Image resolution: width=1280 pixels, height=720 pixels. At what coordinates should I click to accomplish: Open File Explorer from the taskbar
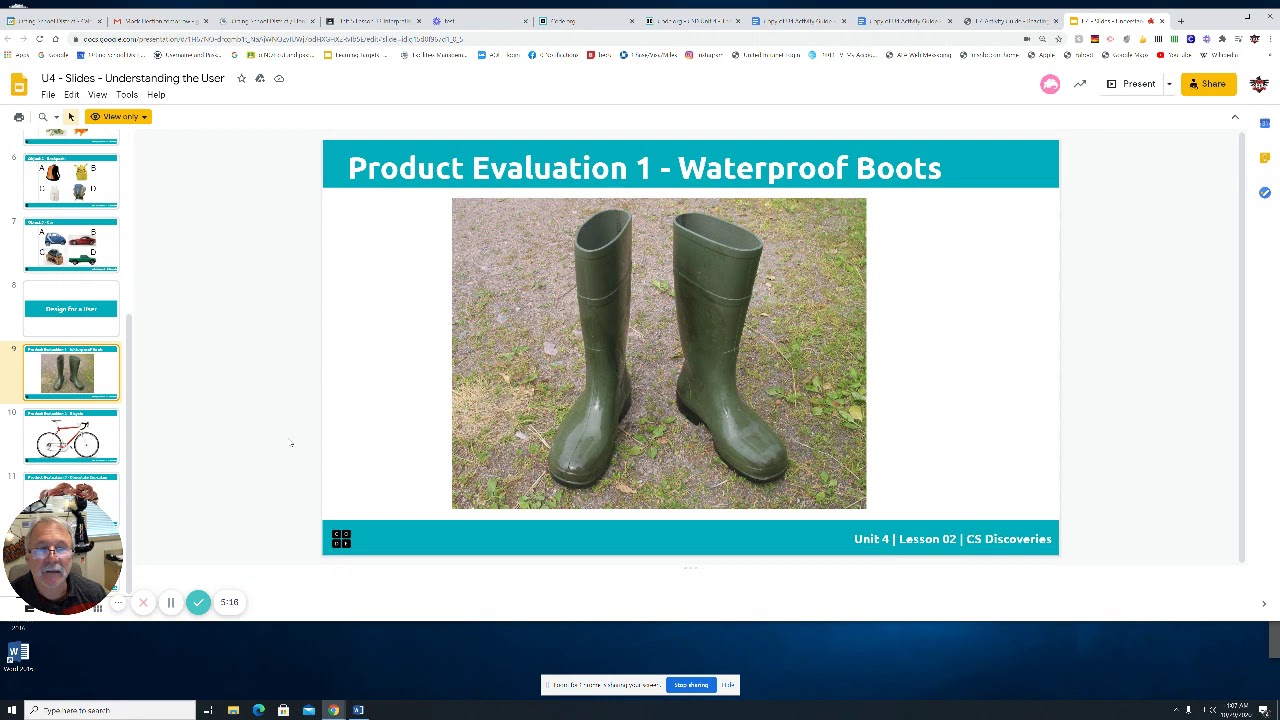233,710
